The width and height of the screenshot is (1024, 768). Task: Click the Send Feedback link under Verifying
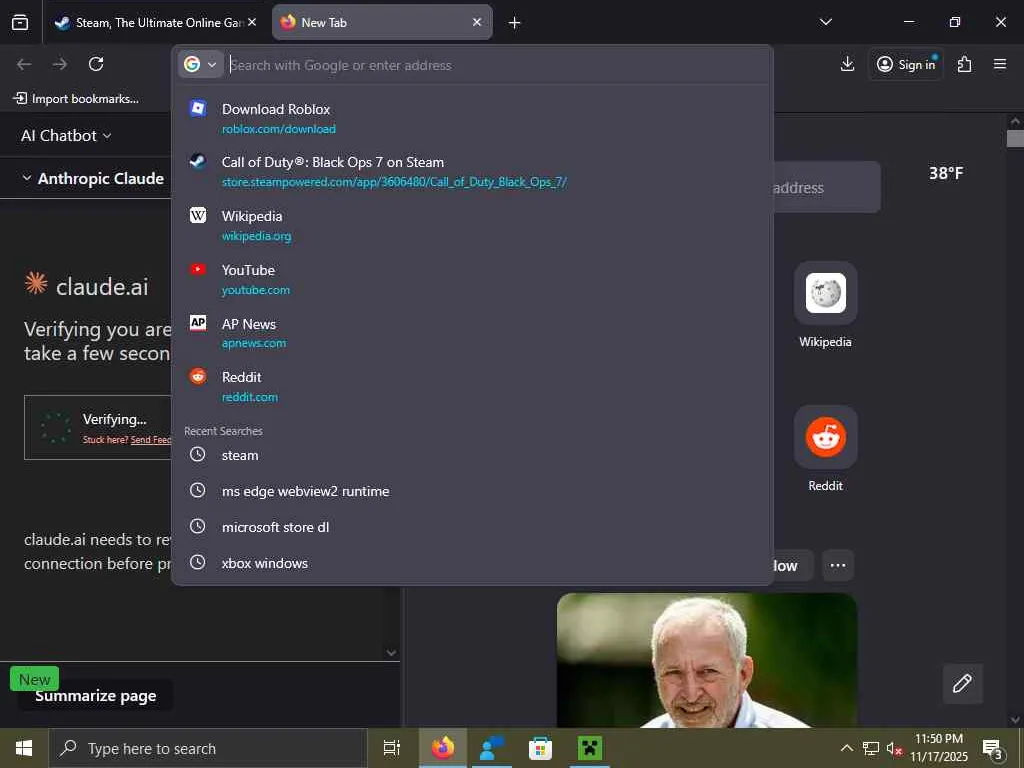click(x=151, y=440)
